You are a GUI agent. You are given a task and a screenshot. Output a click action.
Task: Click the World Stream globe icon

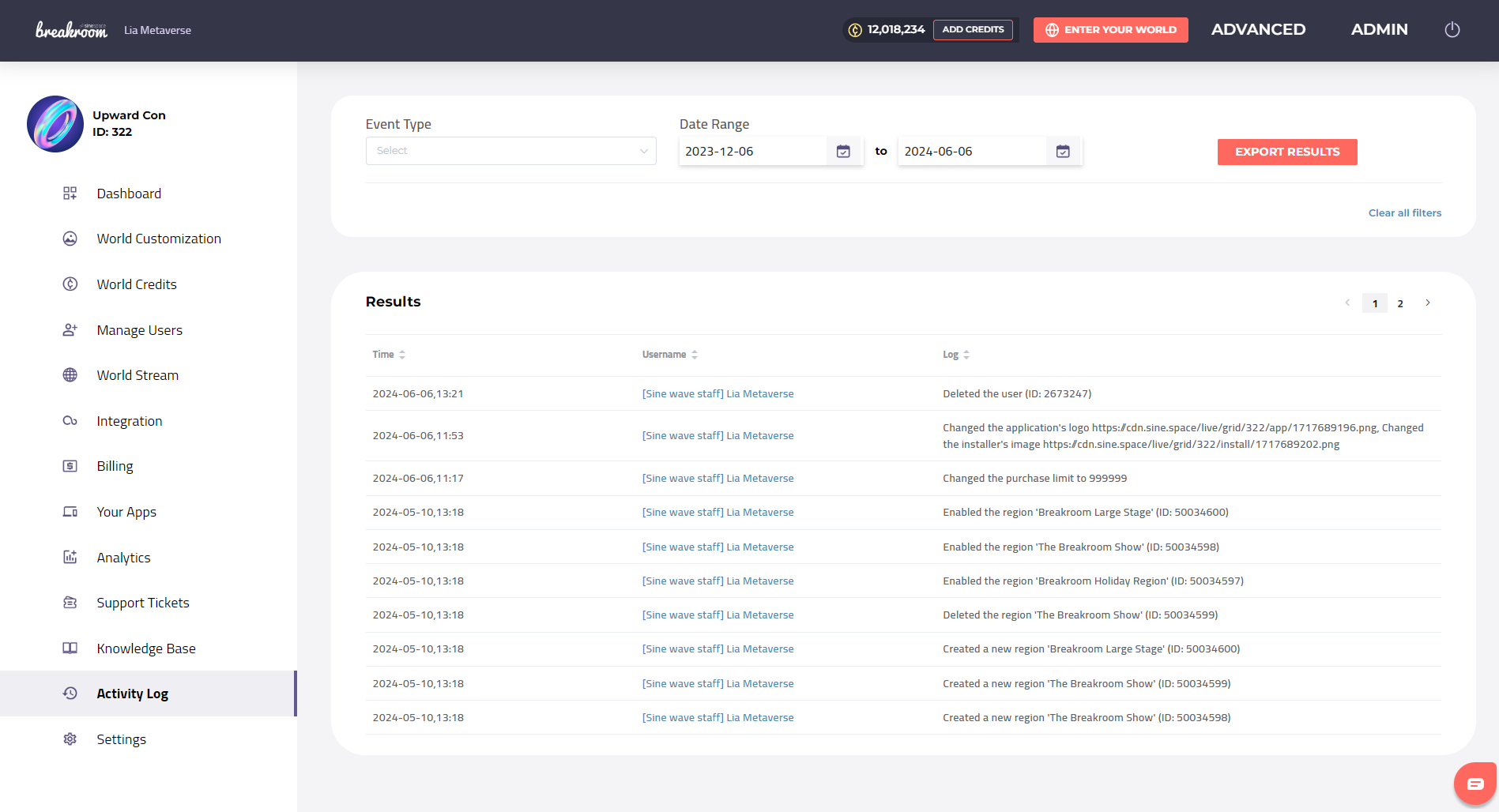70,375
